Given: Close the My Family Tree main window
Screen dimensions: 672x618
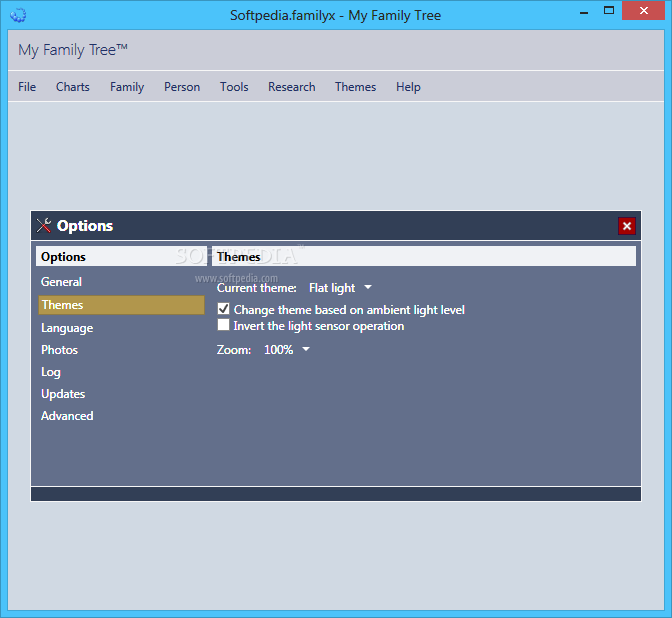Looking at the screenshot, I should pos(643,11).
